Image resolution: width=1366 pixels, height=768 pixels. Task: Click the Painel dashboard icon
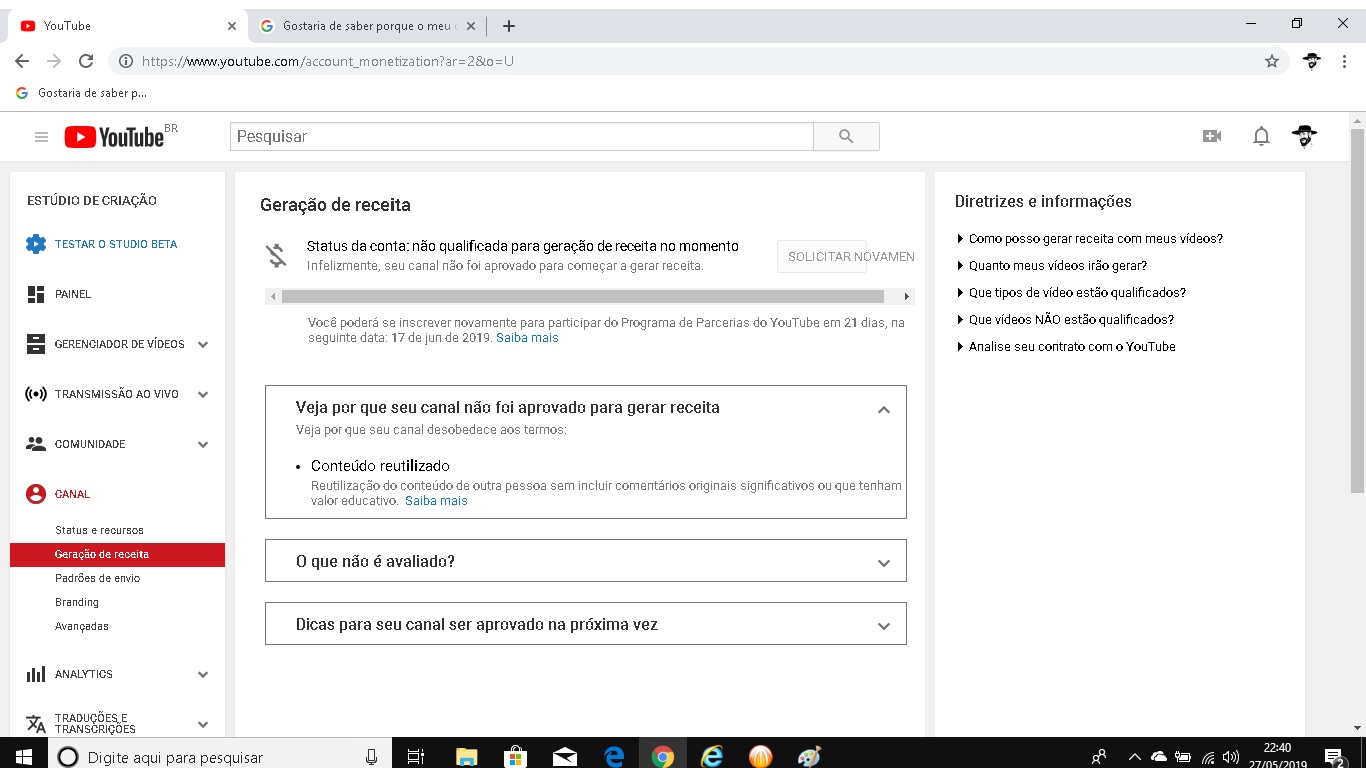click(36, 294)
